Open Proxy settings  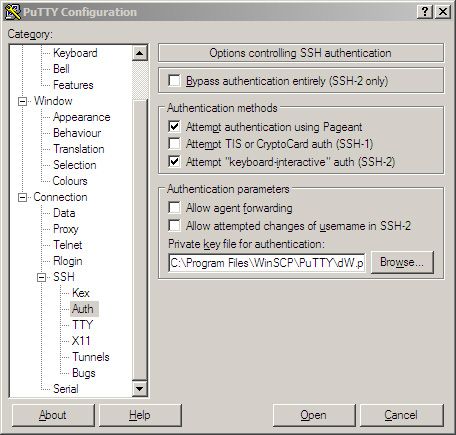[66, 229]
